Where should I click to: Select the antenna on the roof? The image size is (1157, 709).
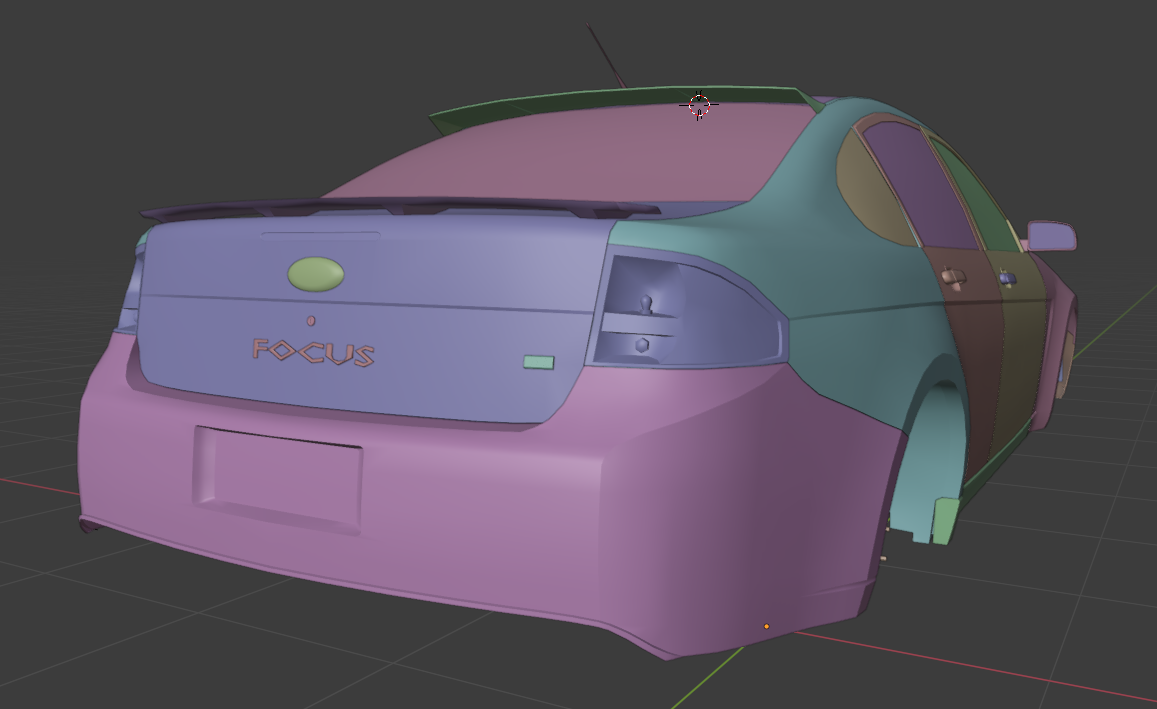tap(606, 55)
